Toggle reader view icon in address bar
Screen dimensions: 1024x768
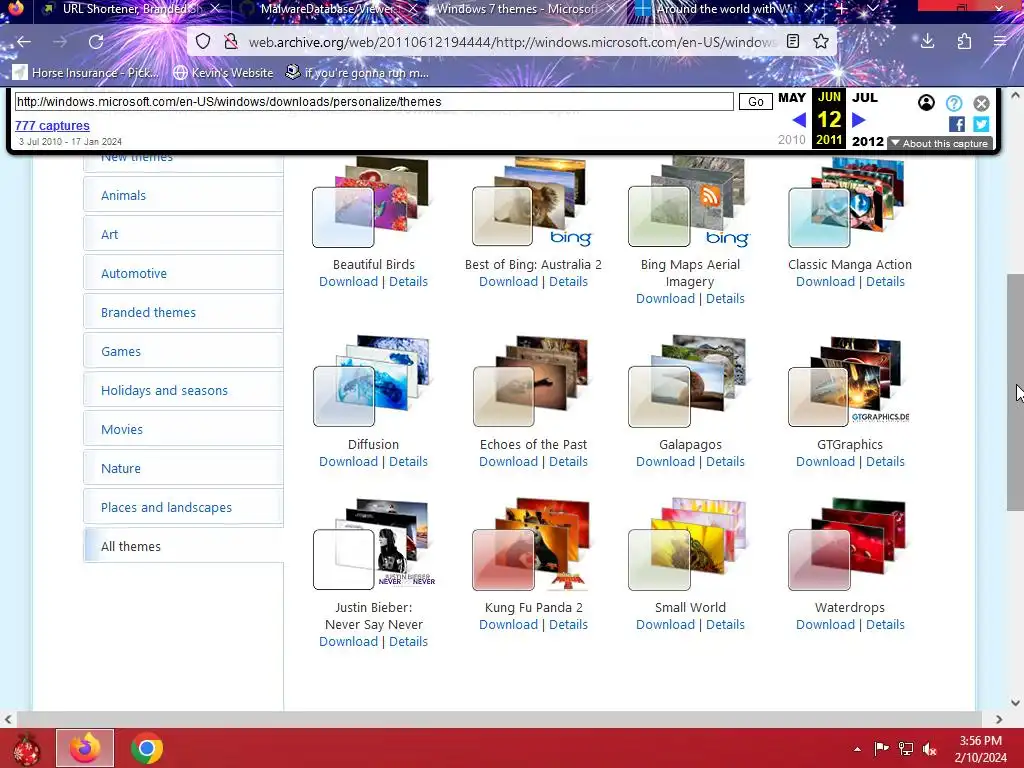(793, 42)
